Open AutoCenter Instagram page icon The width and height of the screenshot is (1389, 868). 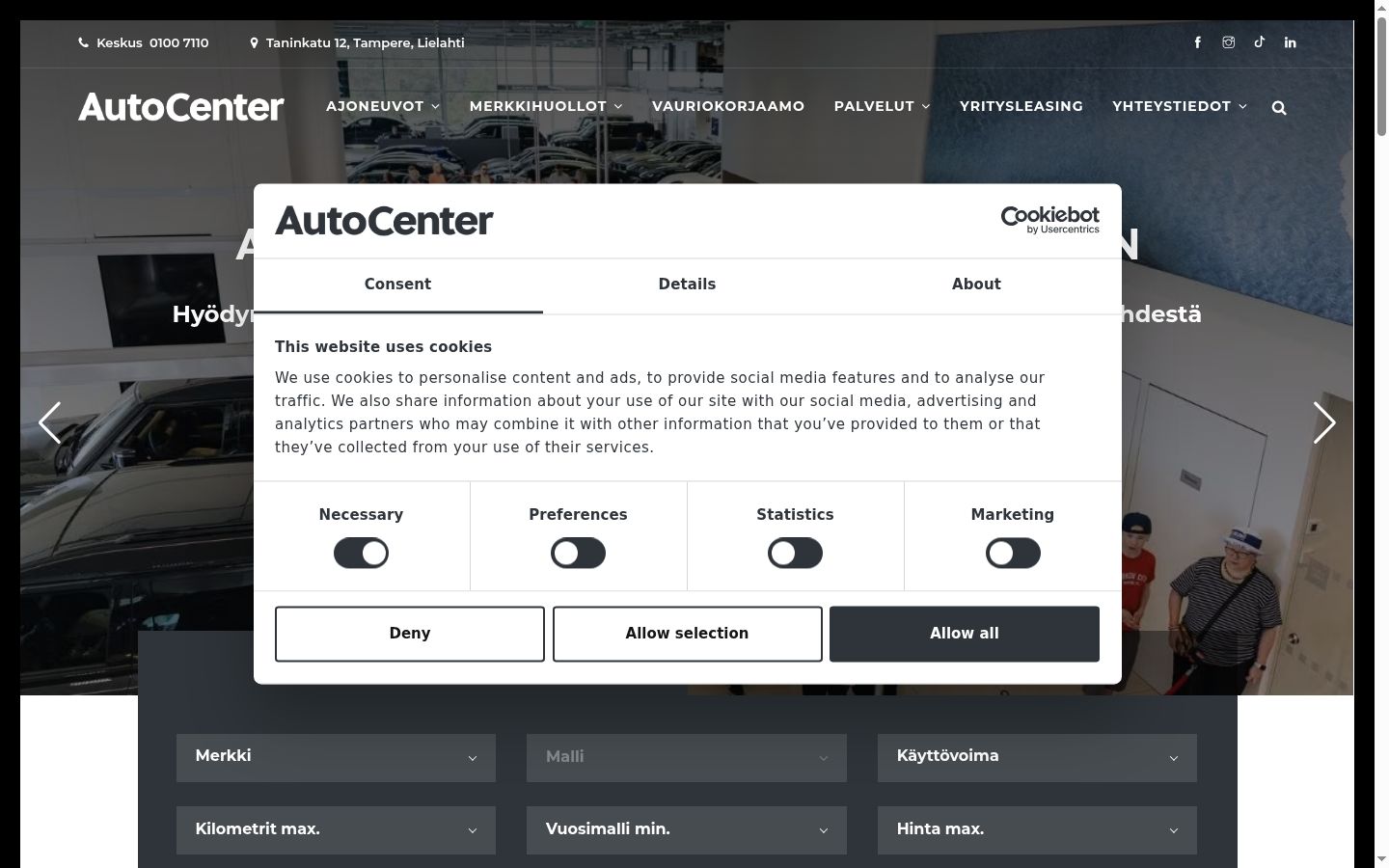pyautogui.click(x=1229, y=42)
